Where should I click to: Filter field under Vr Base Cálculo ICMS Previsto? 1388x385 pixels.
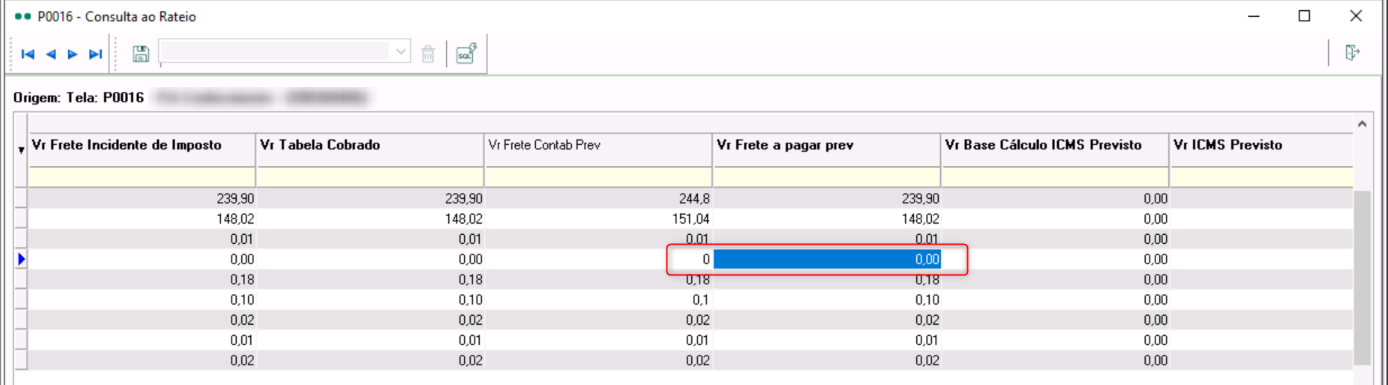[x=1054, y=177]
